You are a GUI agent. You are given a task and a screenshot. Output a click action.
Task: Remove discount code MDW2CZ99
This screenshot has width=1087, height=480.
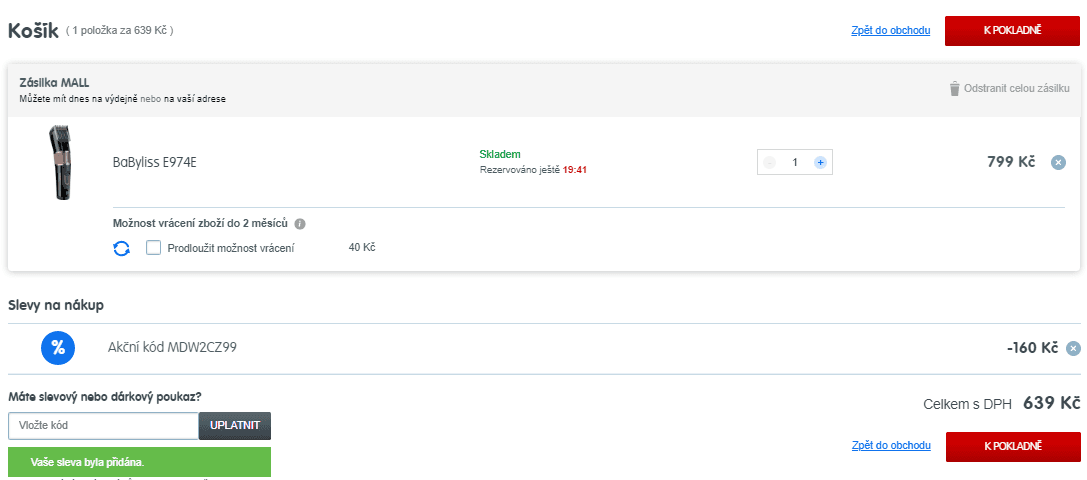coord(1073,348)
